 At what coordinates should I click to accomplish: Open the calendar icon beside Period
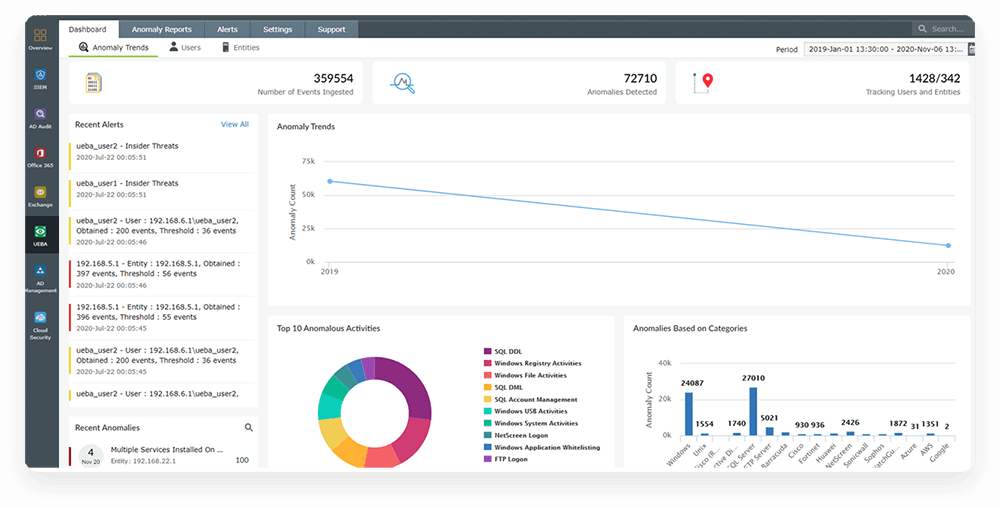tap(972, 49)
